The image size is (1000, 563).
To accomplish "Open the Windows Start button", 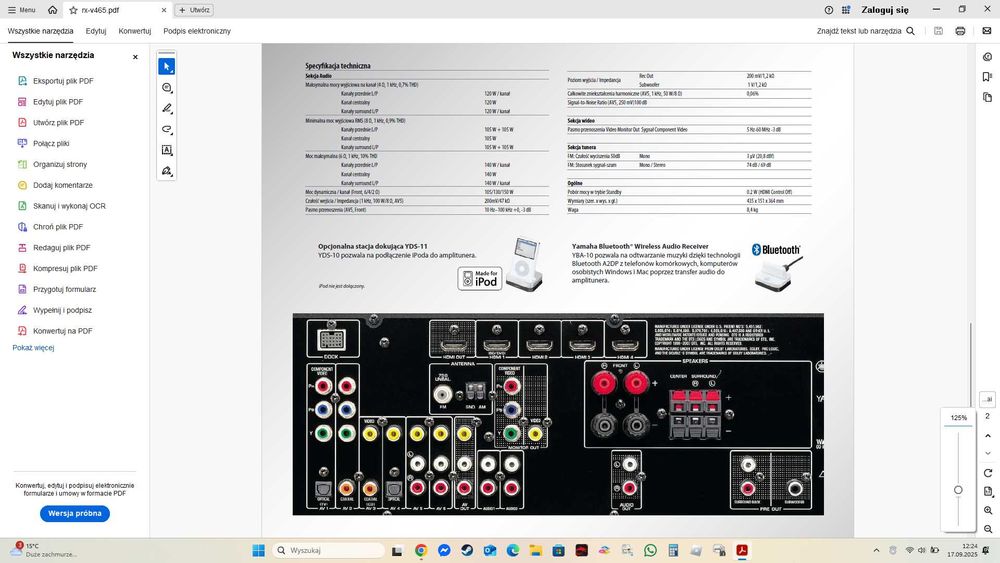I will (x=258, y=550).
